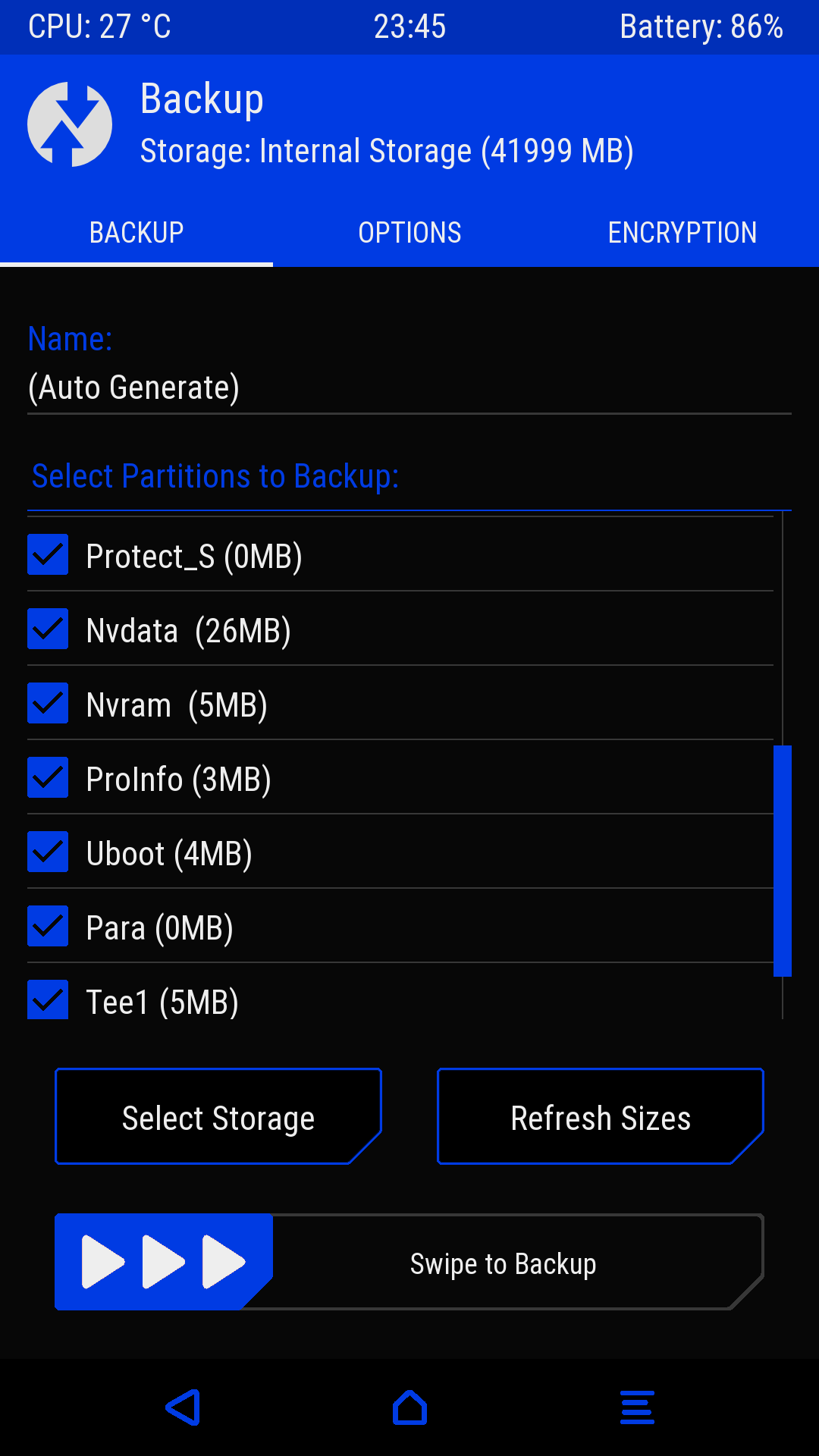Toggle the Tee1 partition checkbox
Image resolution: width=819 pixels, height=1456 pixels.
pos(48,999)
